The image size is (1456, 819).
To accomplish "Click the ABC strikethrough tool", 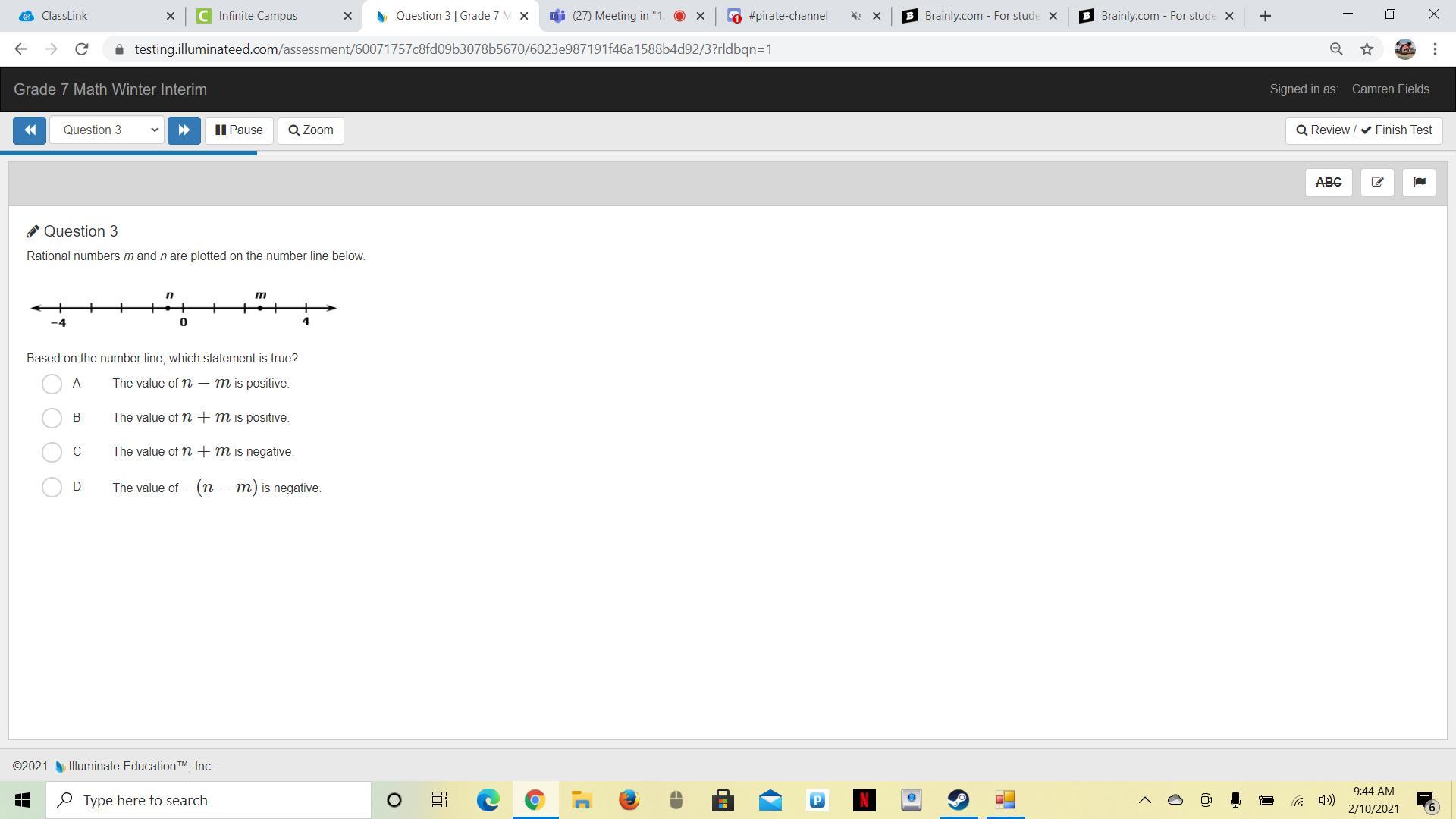I will (1328, 183).
